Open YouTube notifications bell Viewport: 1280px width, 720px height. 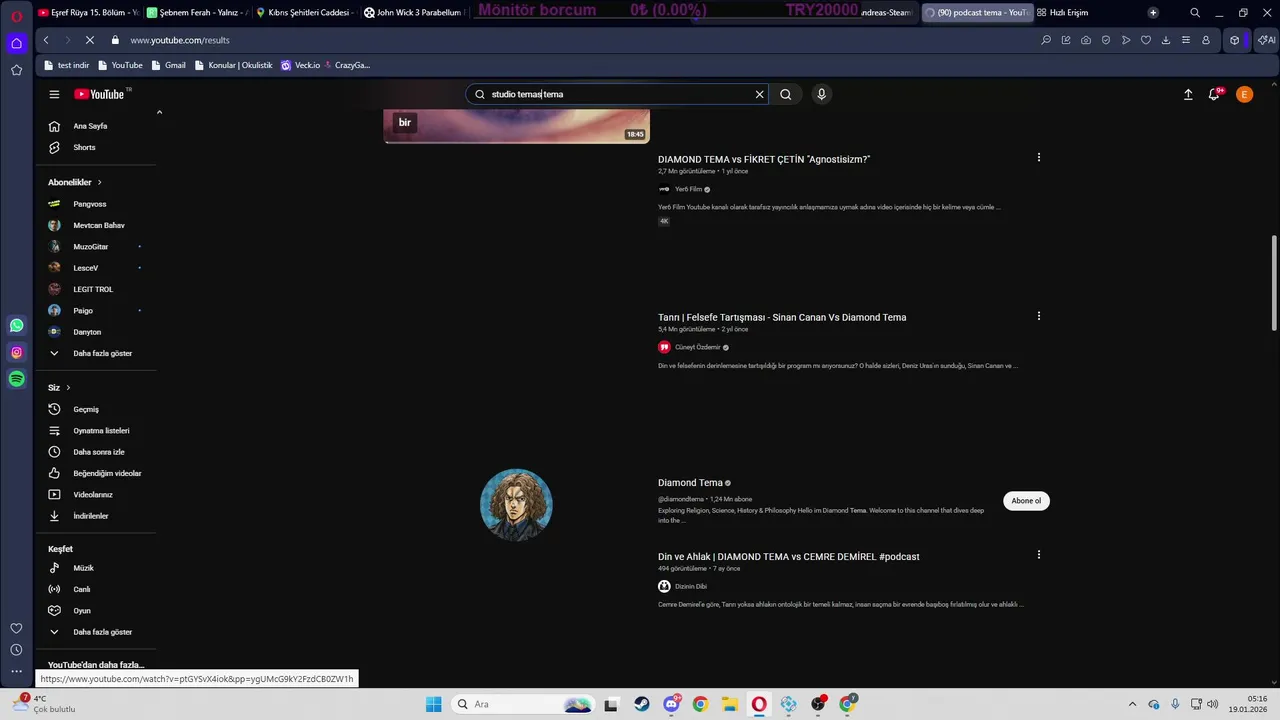pos(1215,94)
